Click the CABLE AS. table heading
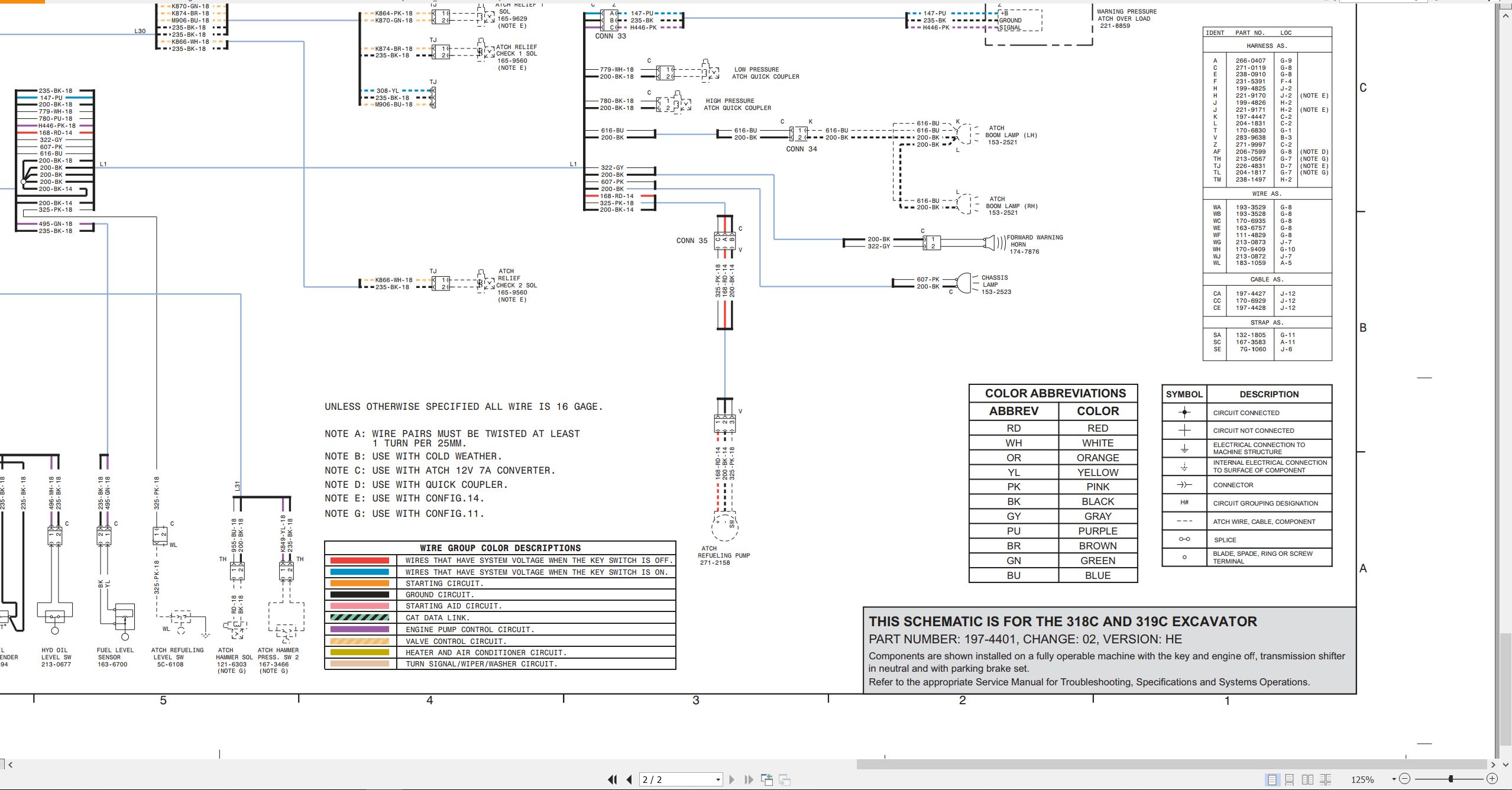The width and height of the screenshot is (1512, 790). click(x=1267, y=279)
